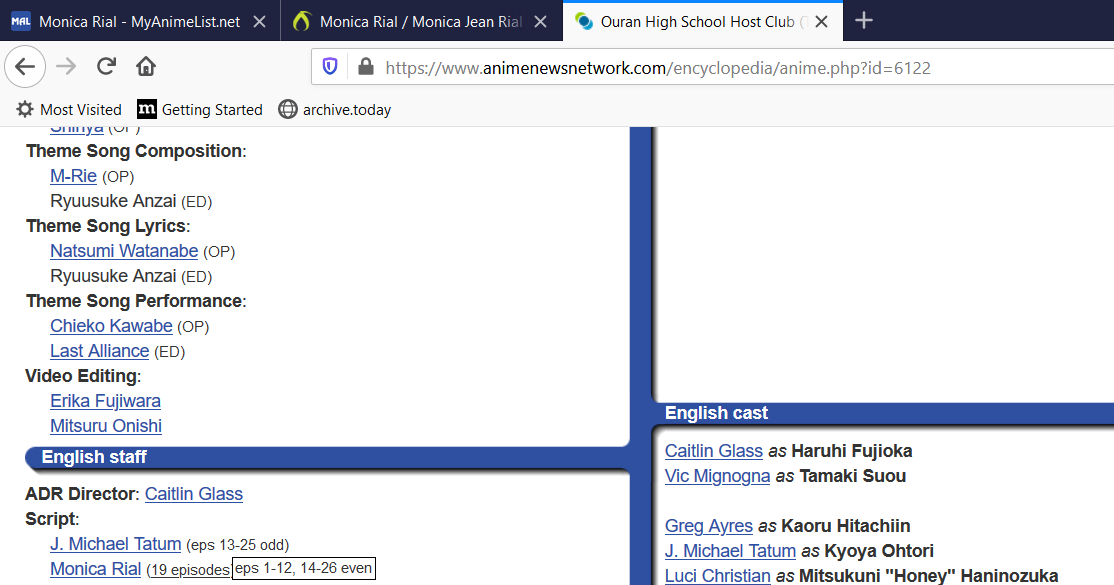Select the Ouran High School Host Club tab
The image size is (1114, 585).
pos(703,22)
